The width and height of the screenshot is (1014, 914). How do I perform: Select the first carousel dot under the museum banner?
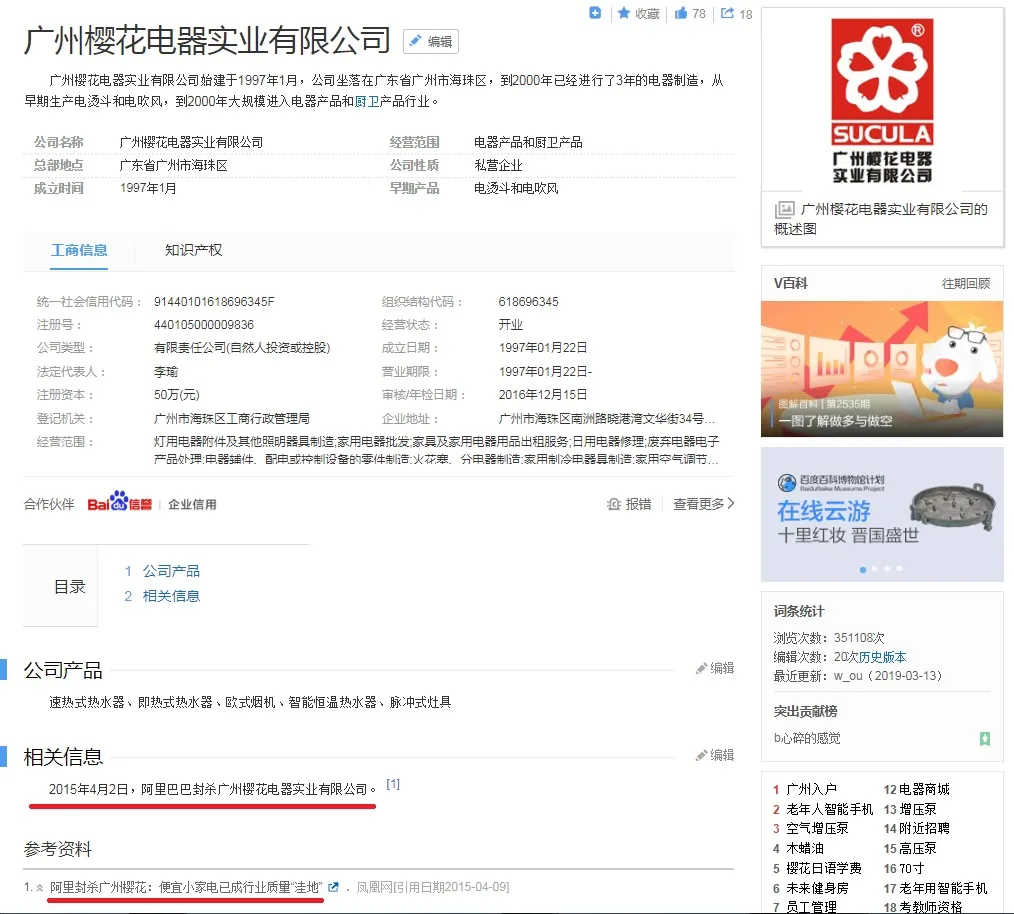click(863, 569)
